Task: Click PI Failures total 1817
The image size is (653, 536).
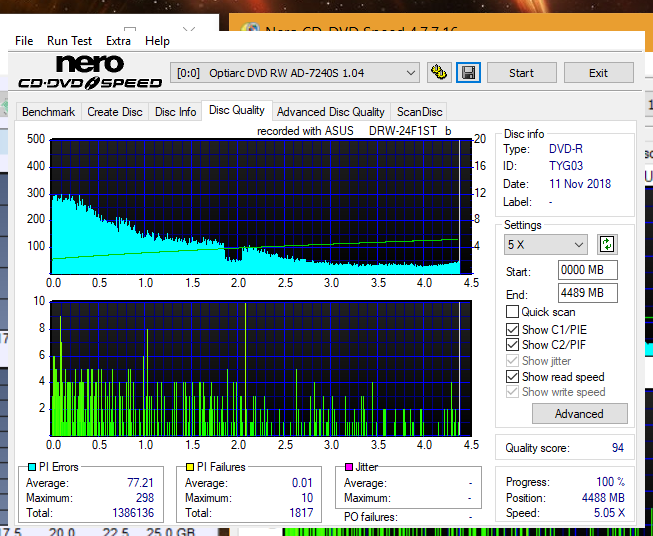Action: tap(301, 513)
